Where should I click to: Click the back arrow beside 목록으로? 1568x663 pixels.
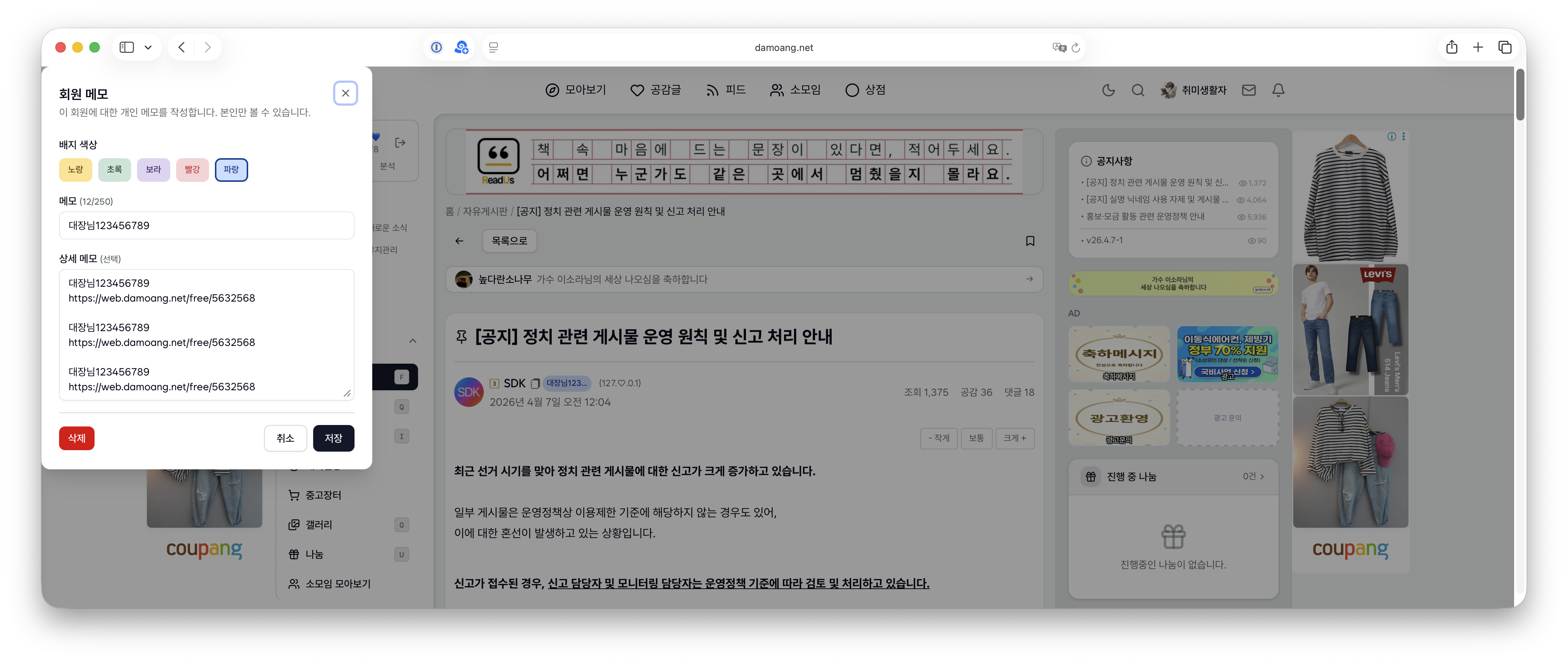459,241
